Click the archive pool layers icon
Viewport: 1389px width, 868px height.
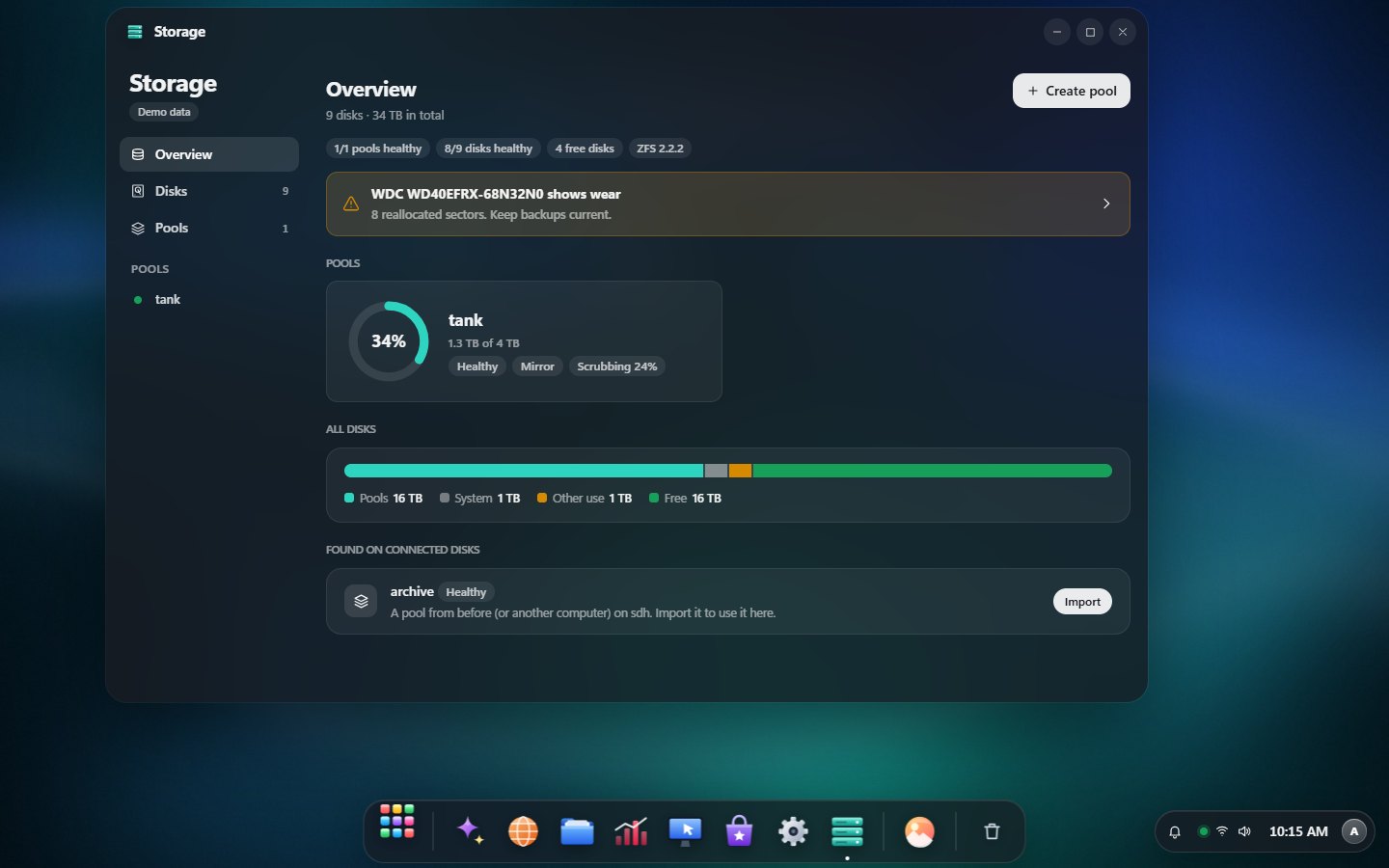click(361, 601)
